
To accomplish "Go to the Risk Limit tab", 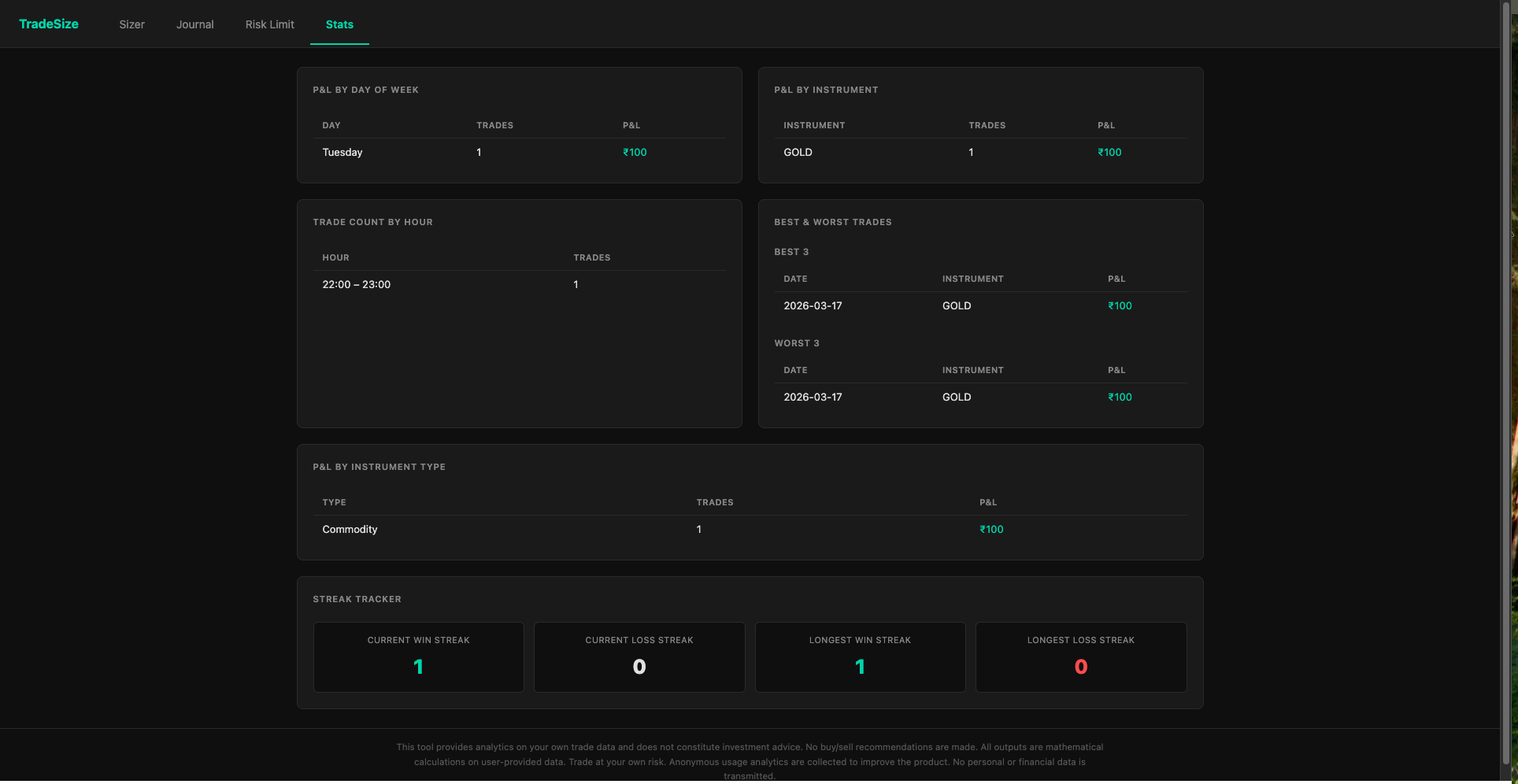I will tap(269, 24).
